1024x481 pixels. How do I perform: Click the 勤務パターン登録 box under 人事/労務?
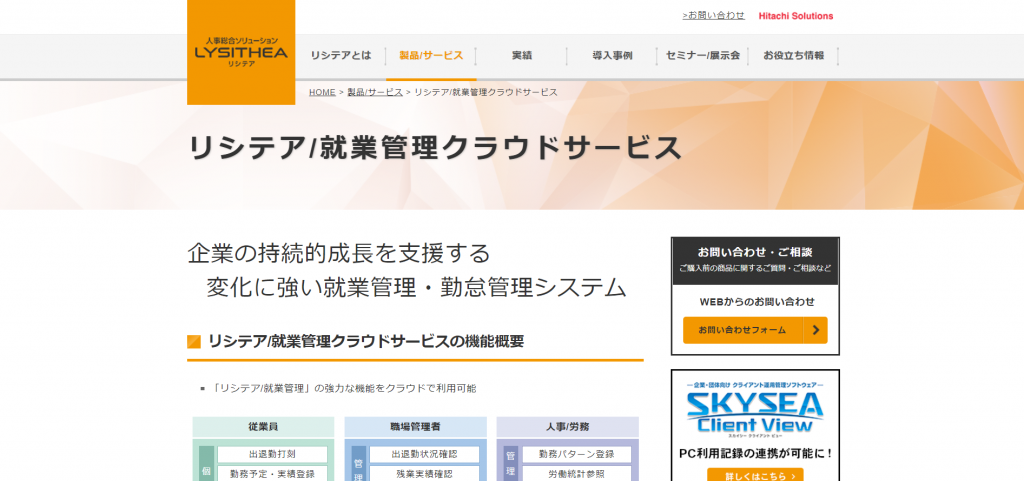coord(576,455)
